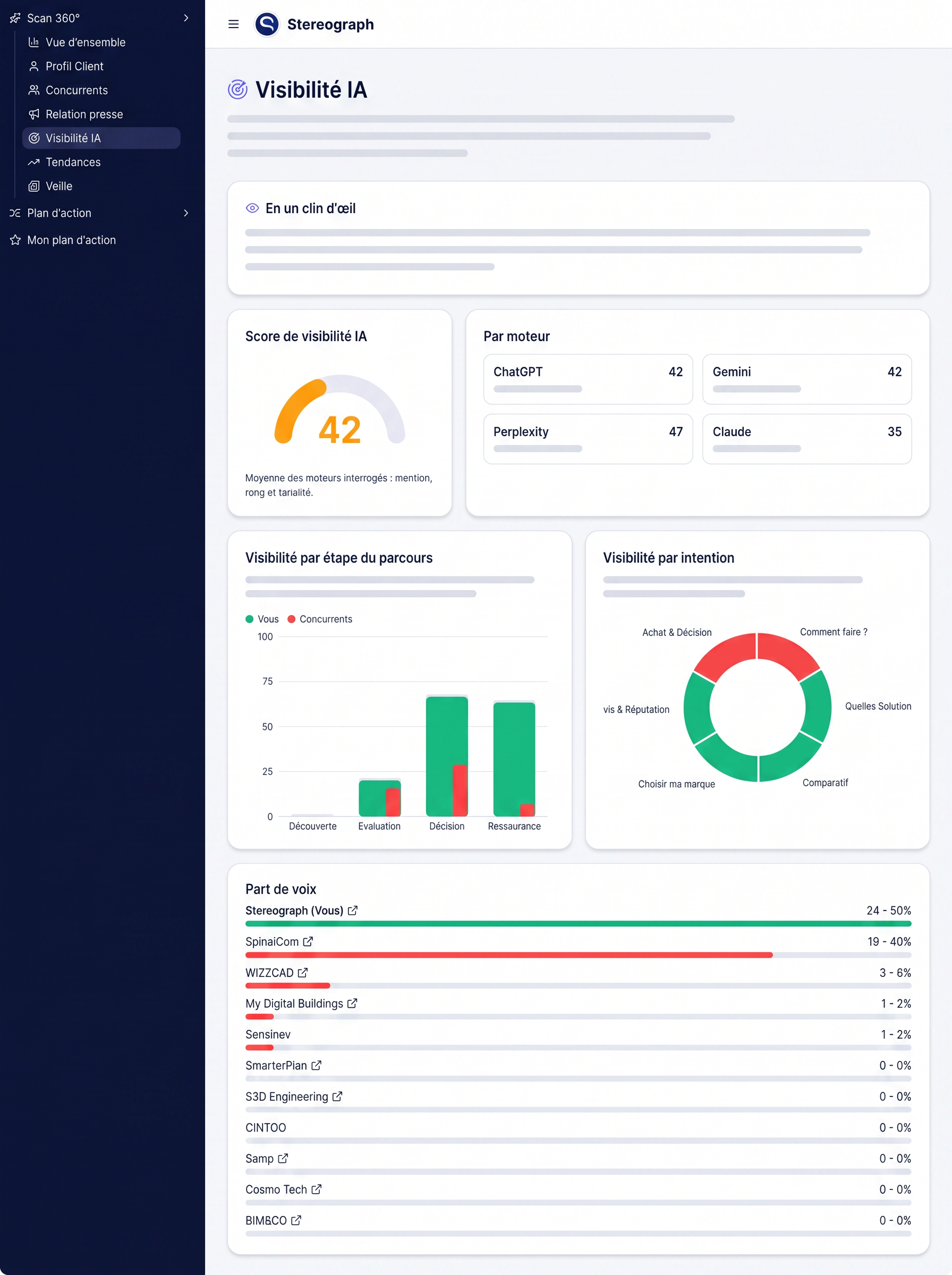This screenshot has width=952, height=1275.
Task: Open Tendances in the sidebar
Action: coord(101,162)
